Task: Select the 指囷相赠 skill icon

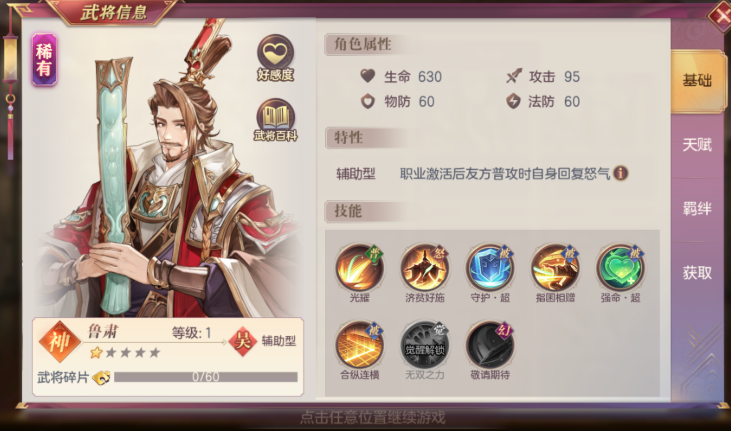Action: pyautogui.click(x=555, y=268)
